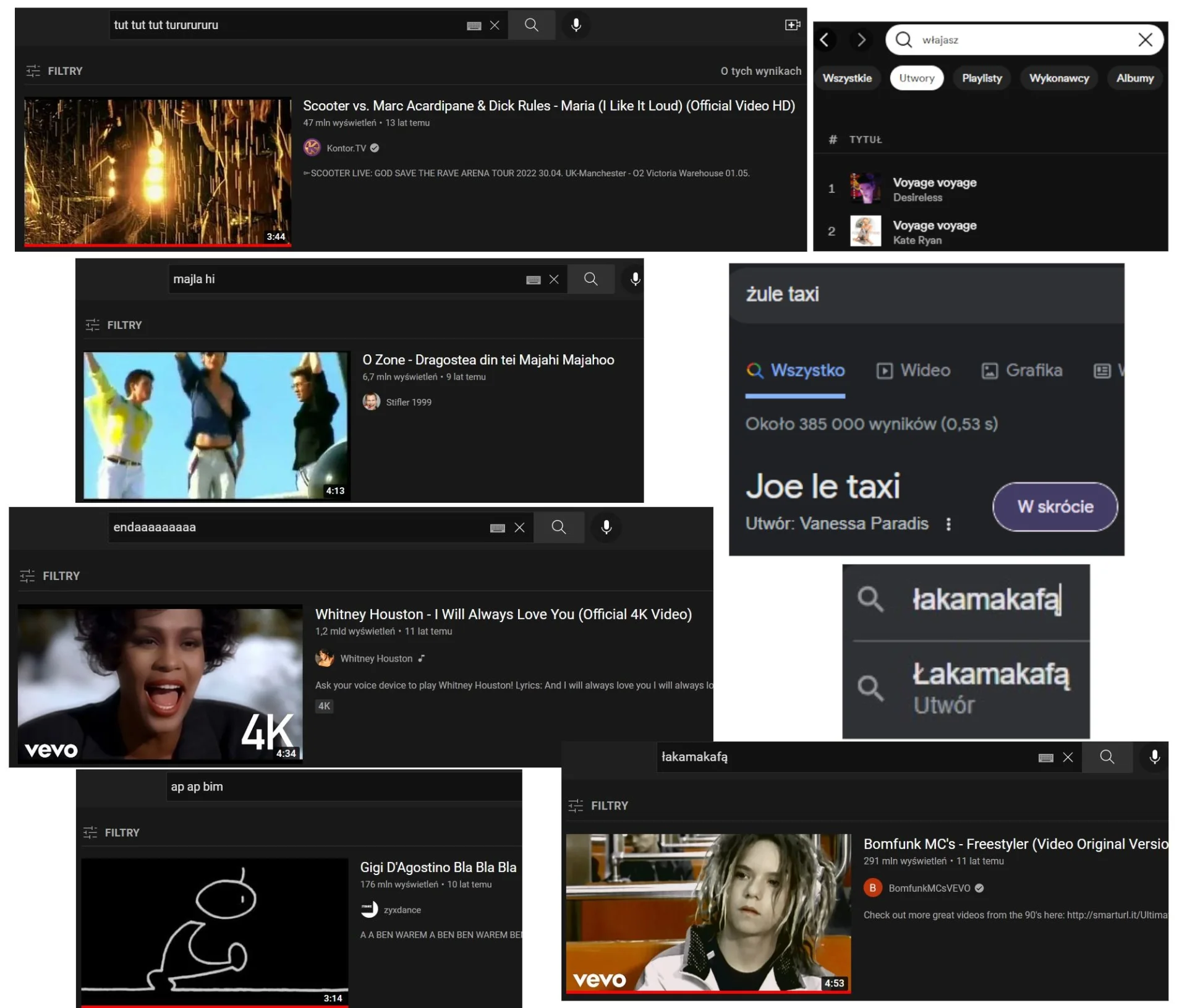Go forward with the right arrow in music app

tap(861, 40)
